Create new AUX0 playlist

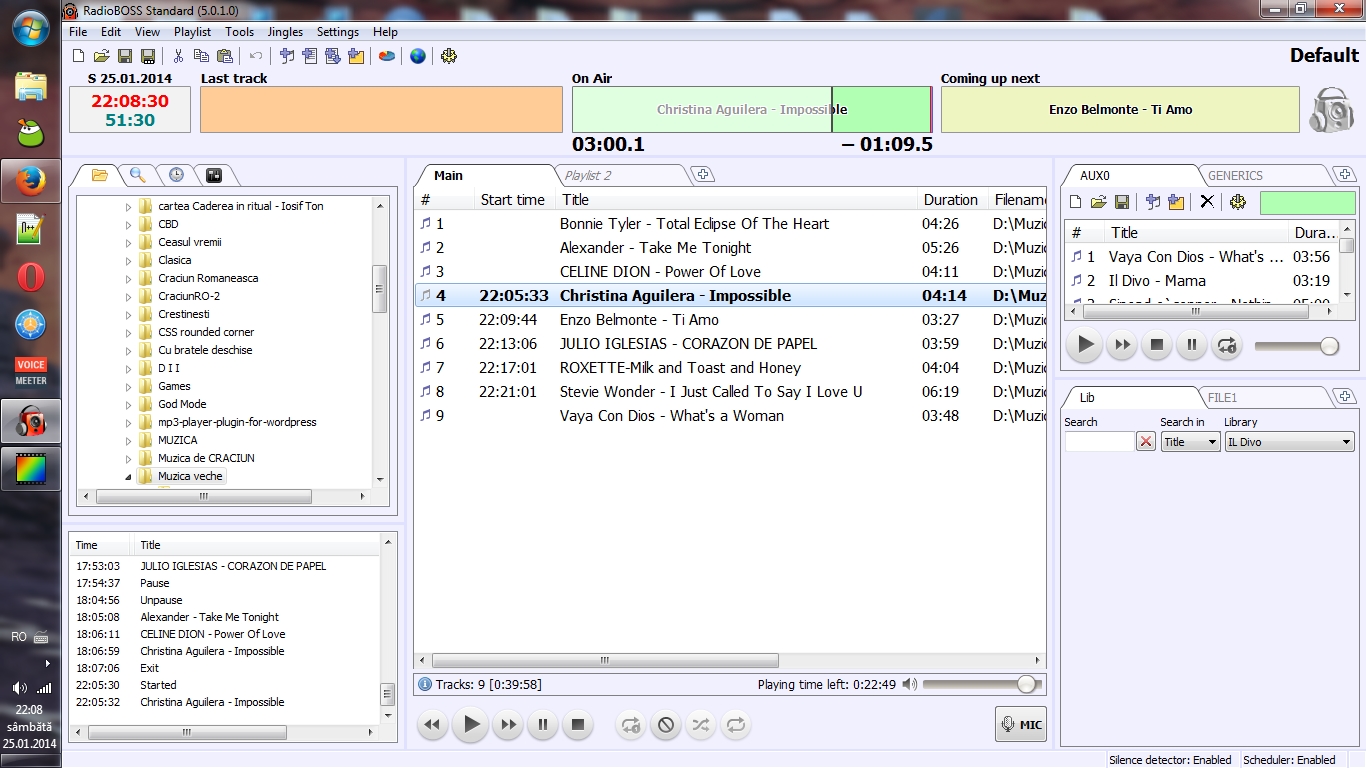[1075, 202]
